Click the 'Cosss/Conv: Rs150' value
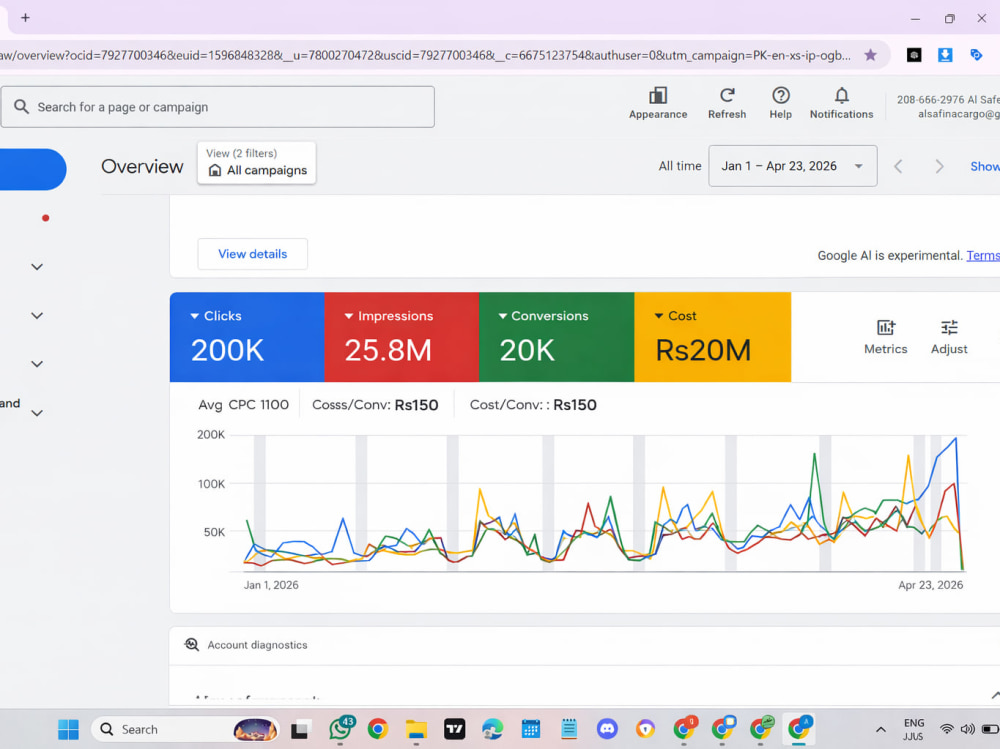Viewport: 1000px width, 749px height. pyautogui.click(x=375, y=404)
